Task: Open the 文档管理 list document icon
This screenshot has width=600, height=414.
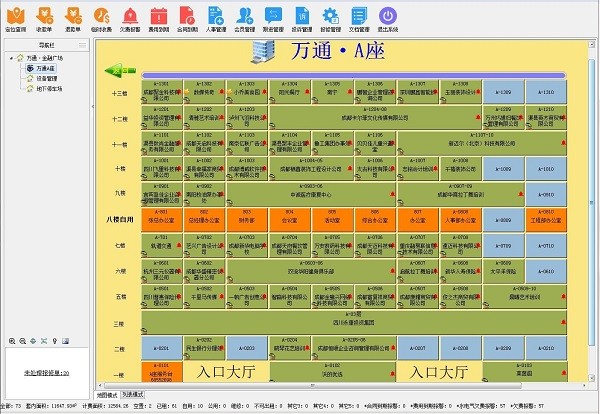Action: pos(359,16)
